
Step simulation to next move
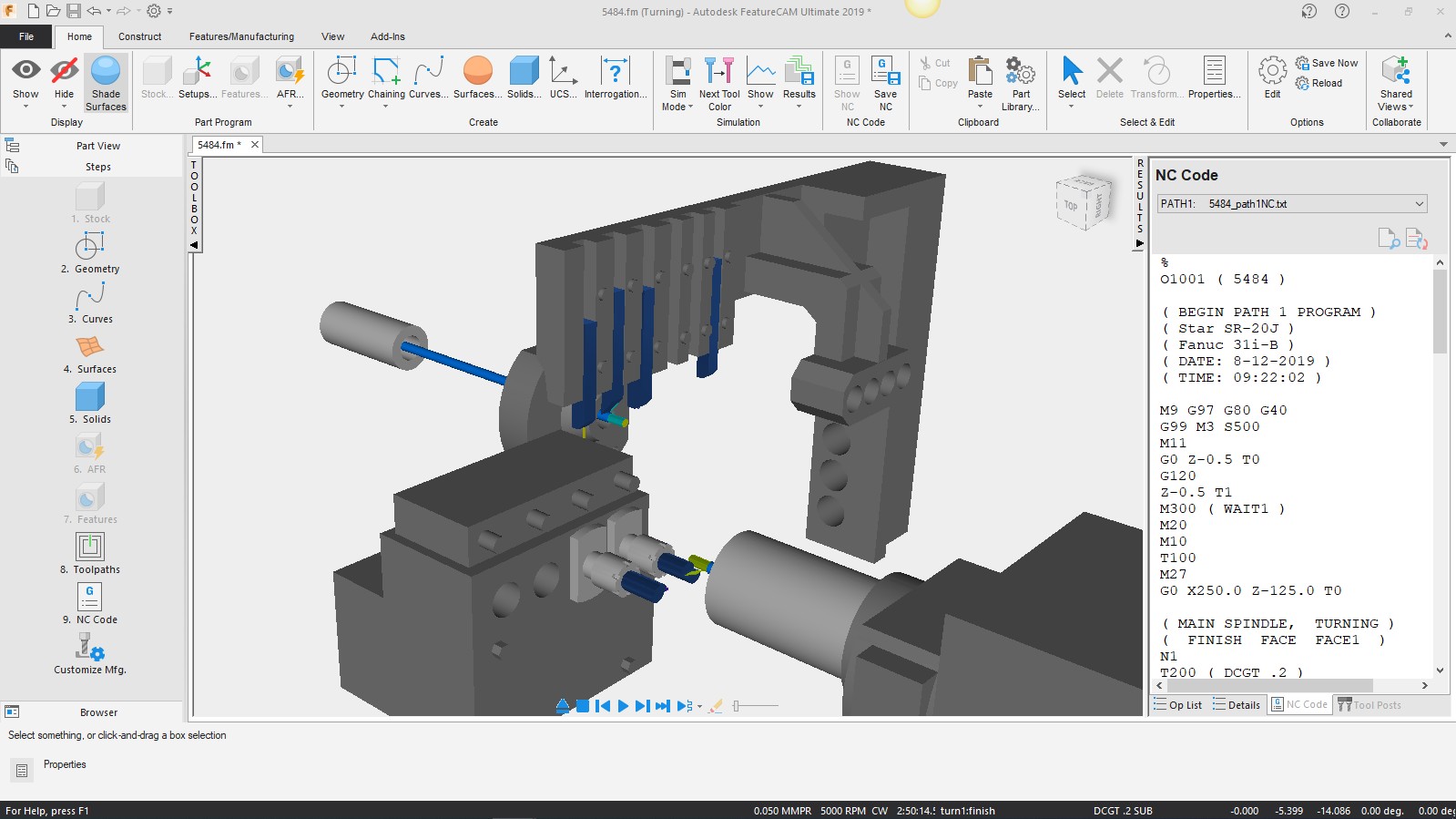pos(642,706)
